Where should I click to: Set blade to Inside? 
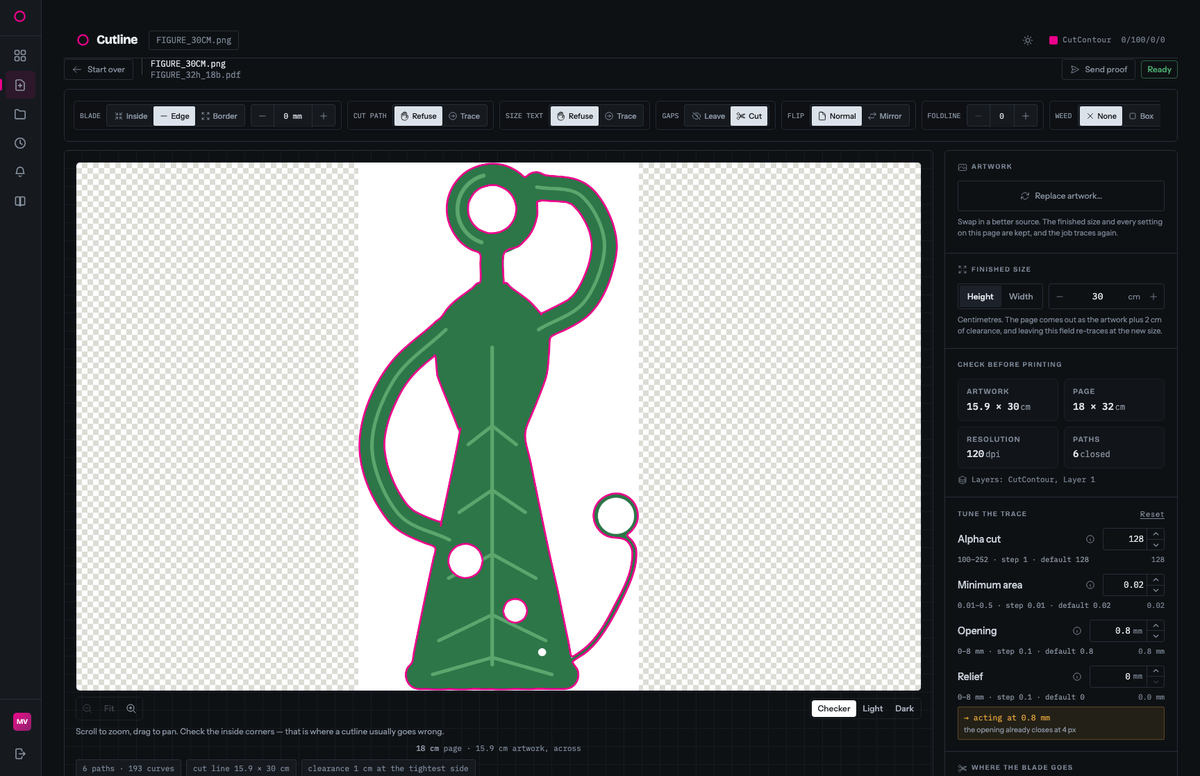(131, 116)
